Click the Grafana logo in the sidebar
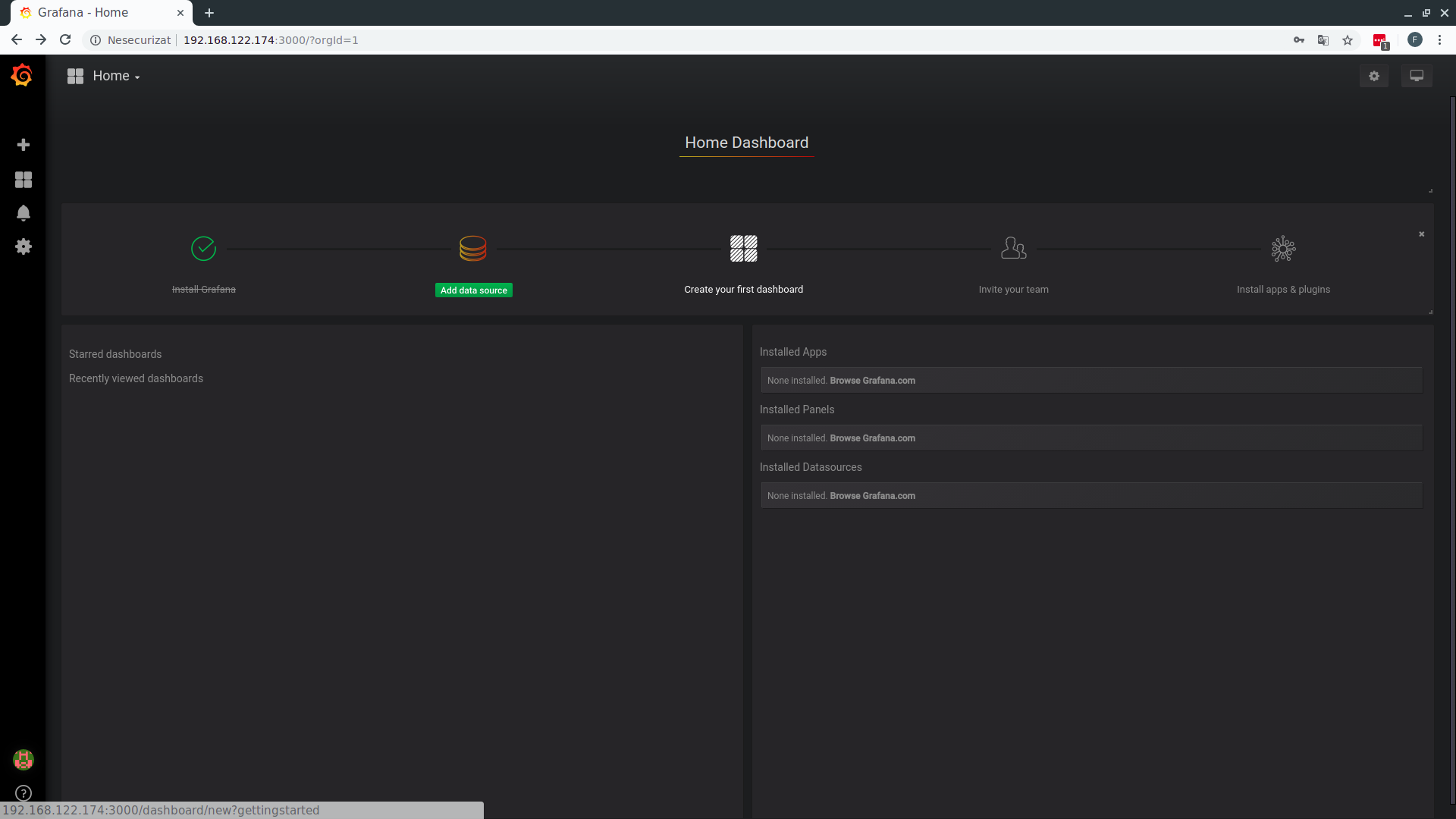This screenshot has height=819, width=1456. pos(22,75)
